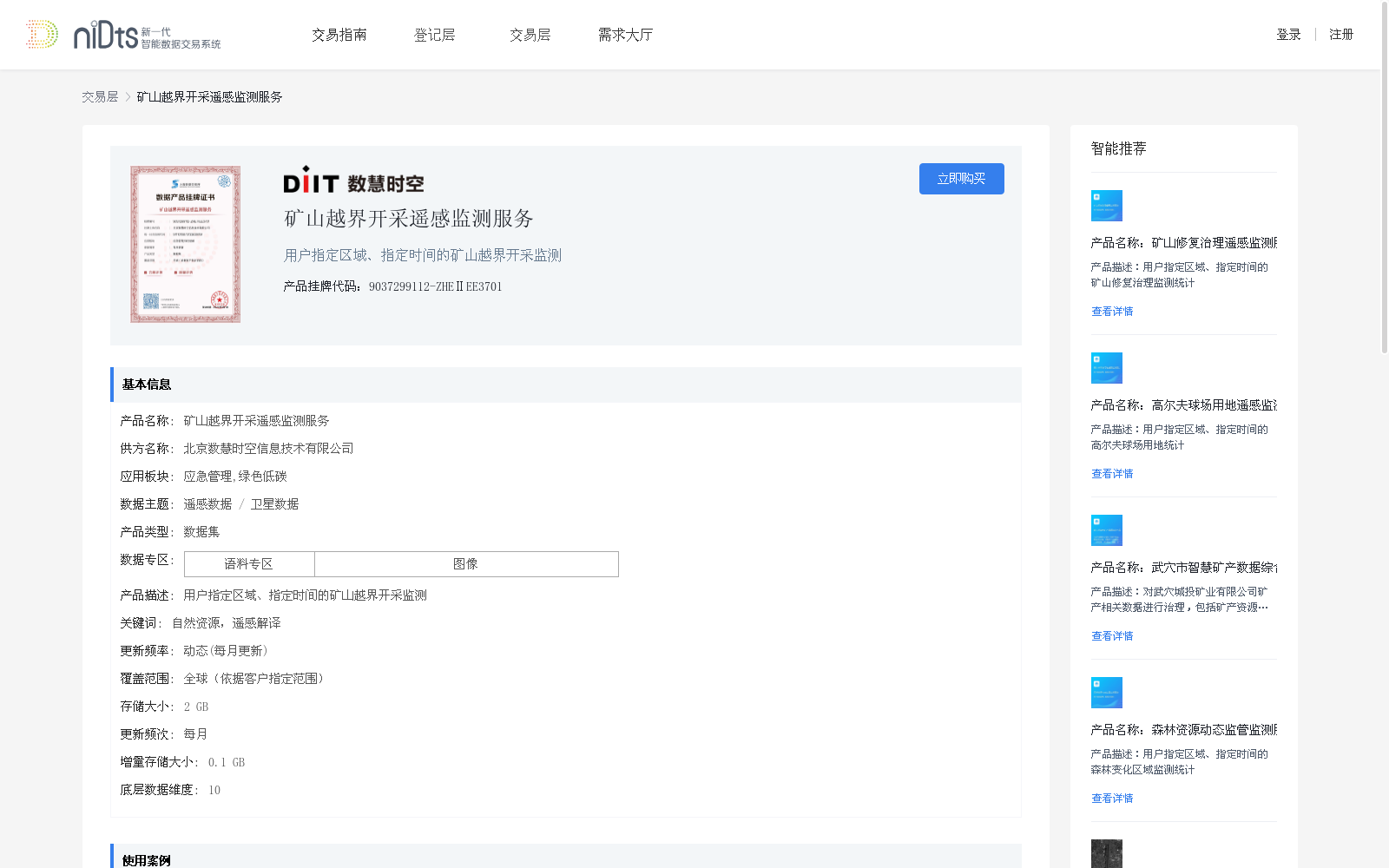Open the 需求大厅 menu
Viewport: 1389px width, 868px height.
625,35
